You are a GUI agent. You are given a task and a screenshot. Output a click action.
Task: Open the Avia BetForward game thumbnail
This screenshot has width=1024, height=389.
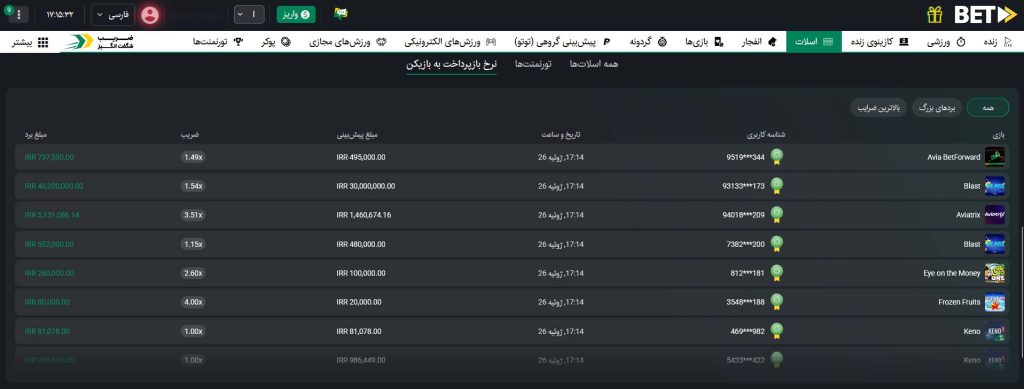pos(995,157)
